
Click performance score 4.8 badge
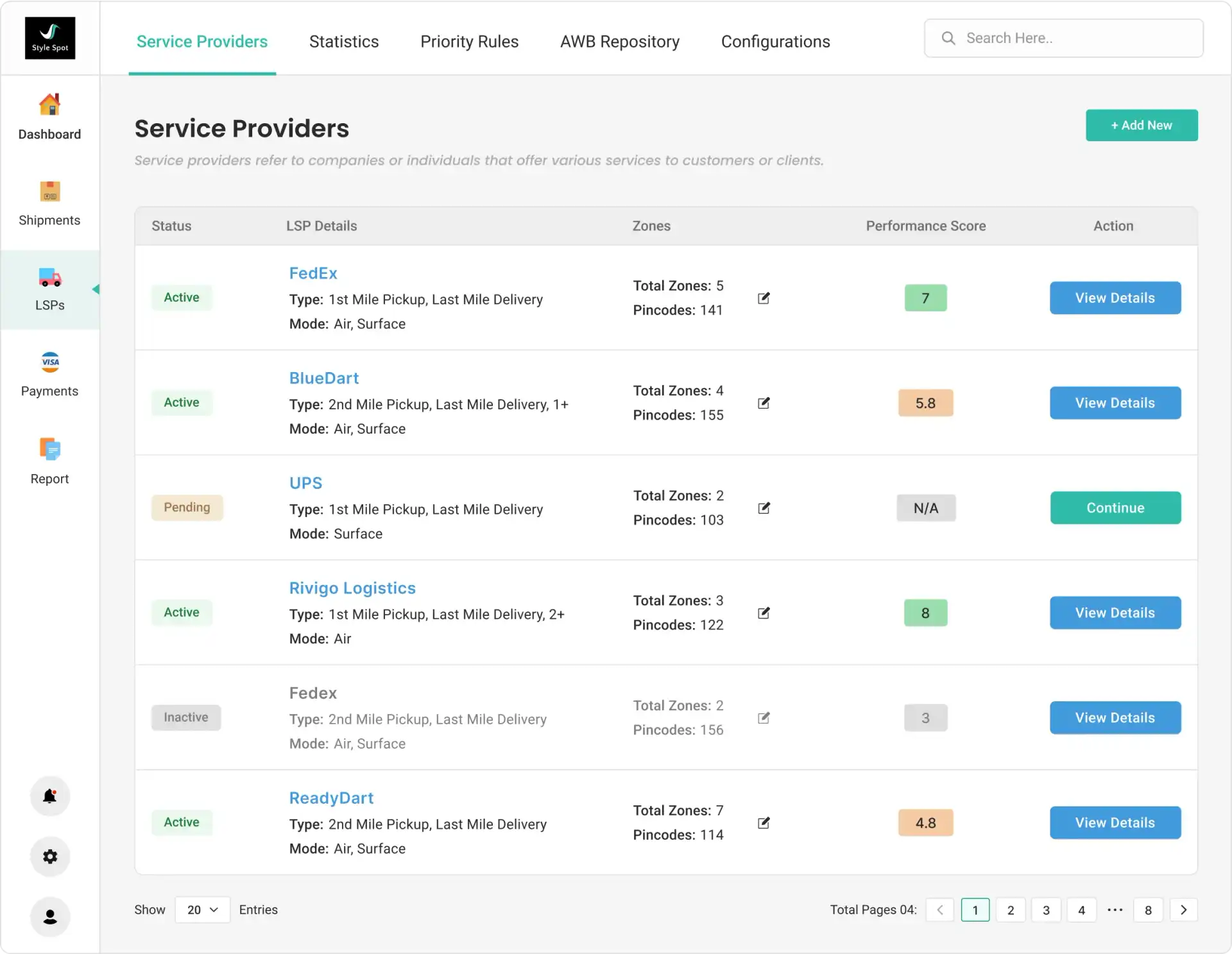point(925,822)
